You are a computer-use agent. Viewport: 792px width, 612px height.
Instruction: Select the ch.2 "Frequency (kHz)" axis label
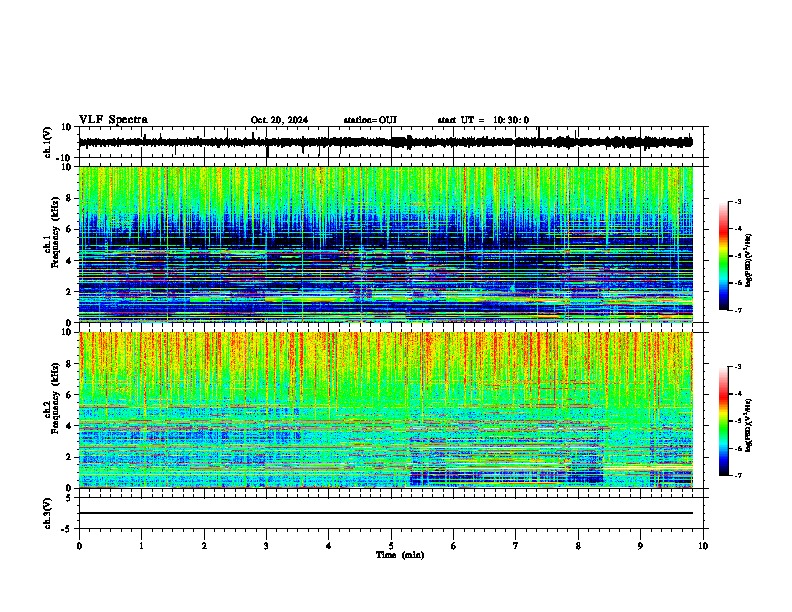[x=55, y=397]
